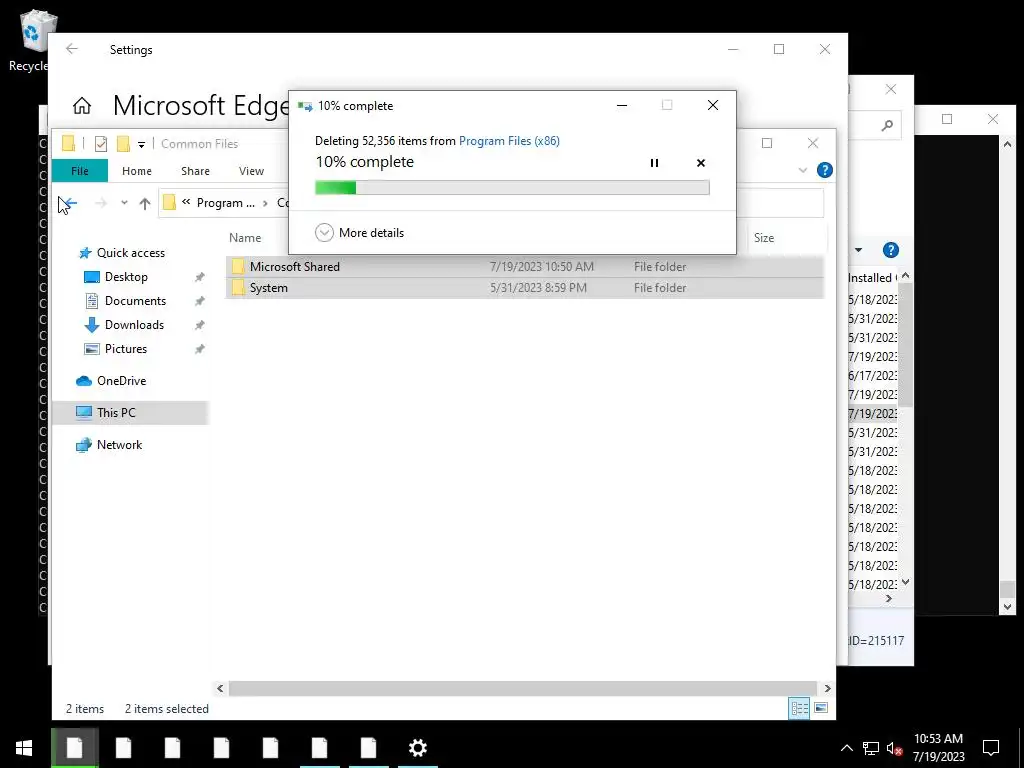Sort by the Name column header
The image size is (1024, 768).
click(245, 238)
